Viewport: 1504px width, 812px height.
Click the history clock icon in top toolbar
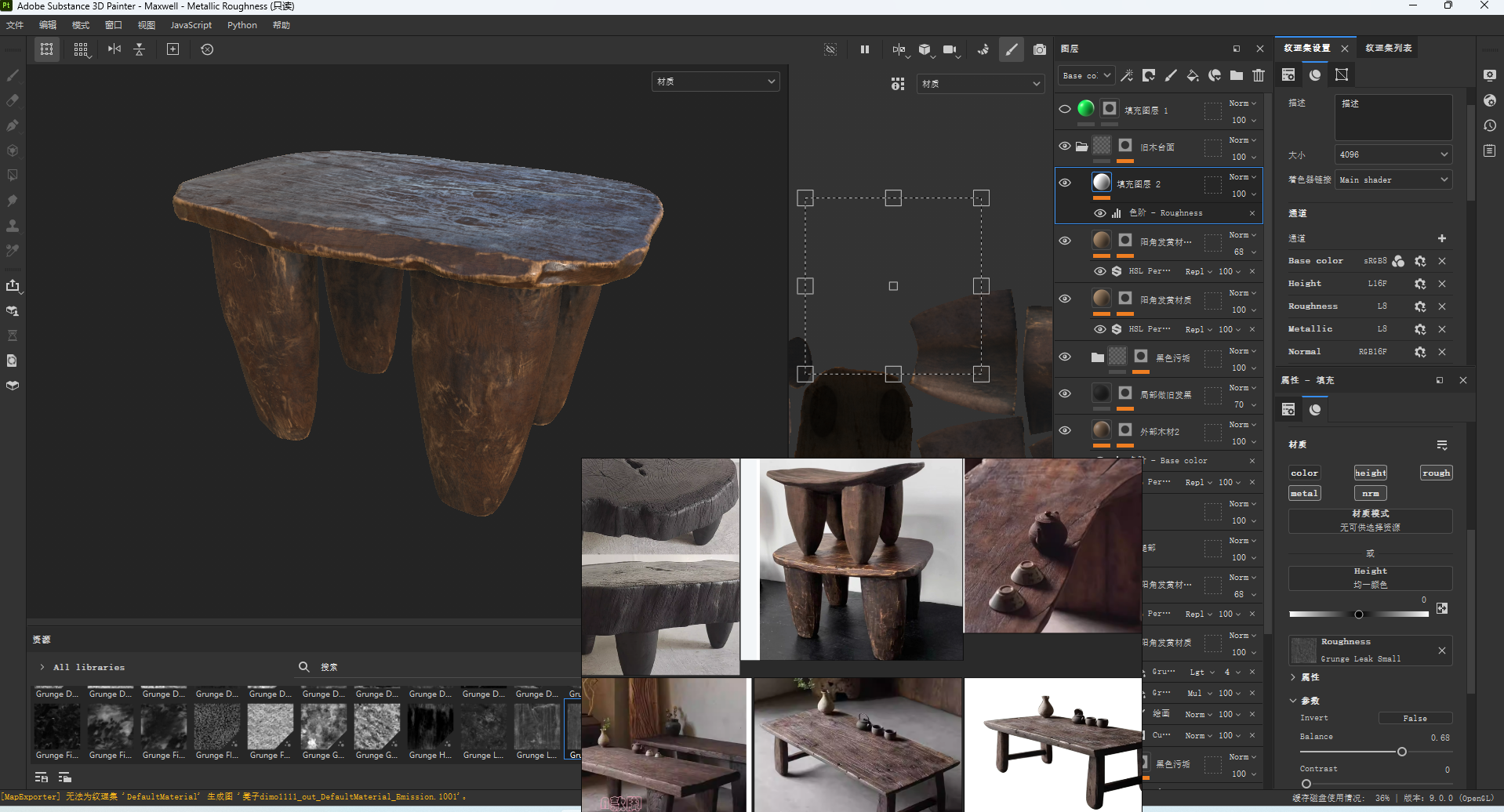(x=207, y=49)
